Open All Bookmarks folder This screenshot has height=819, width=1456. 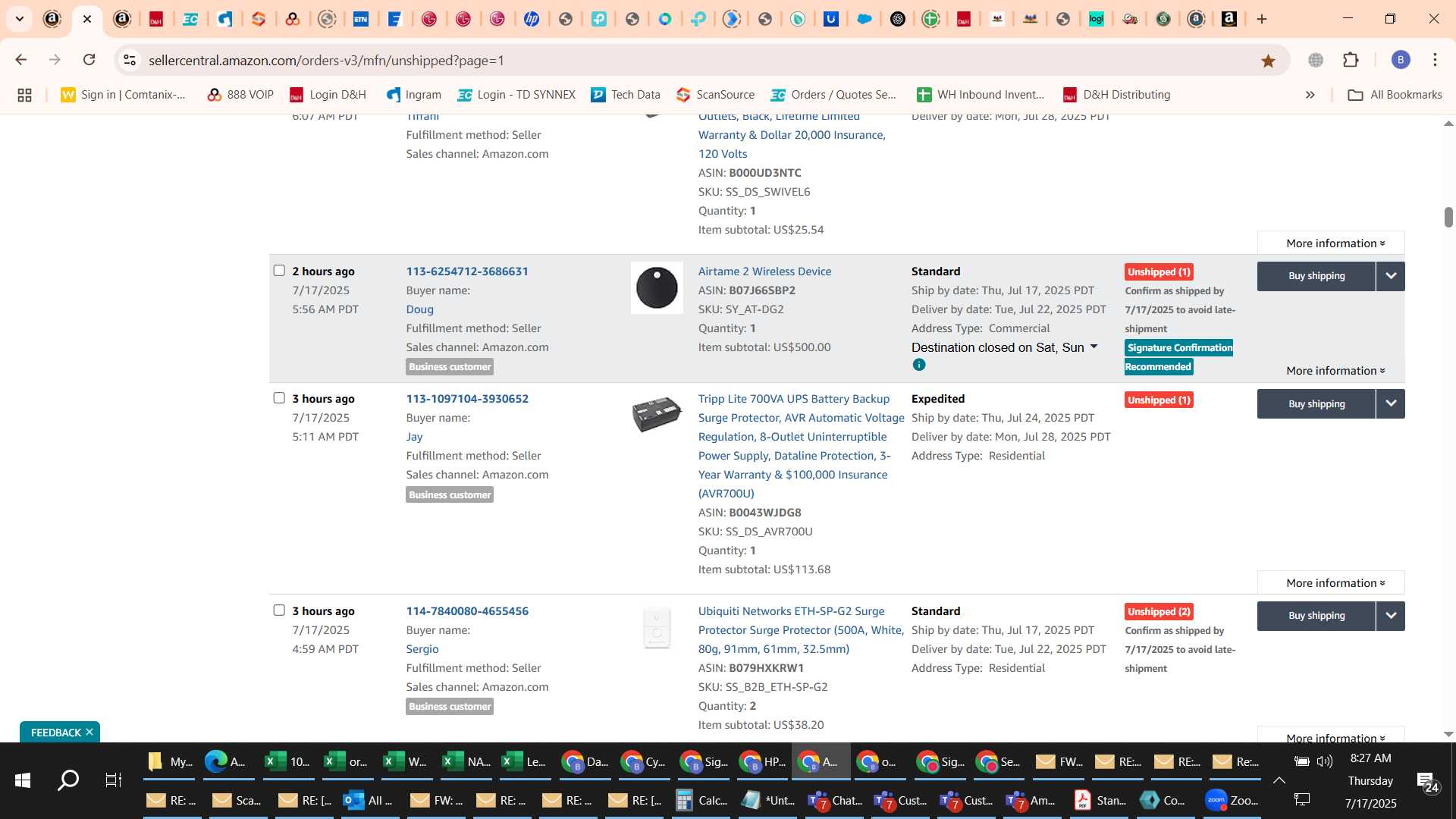(x=1395, y=95)
